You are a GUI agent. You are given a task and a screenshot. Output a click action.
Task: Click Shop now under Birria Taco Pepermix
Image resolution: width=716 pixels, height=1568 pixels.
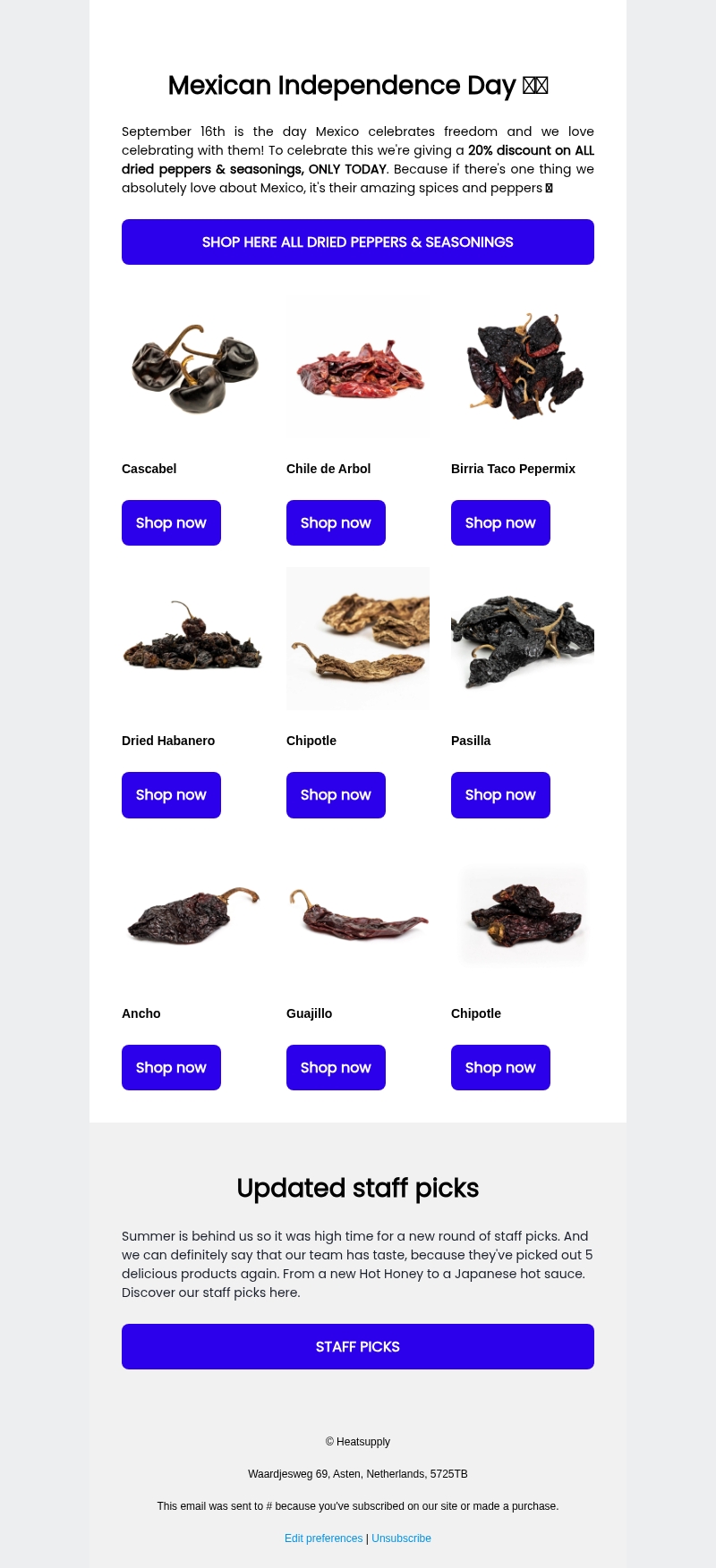500,522
